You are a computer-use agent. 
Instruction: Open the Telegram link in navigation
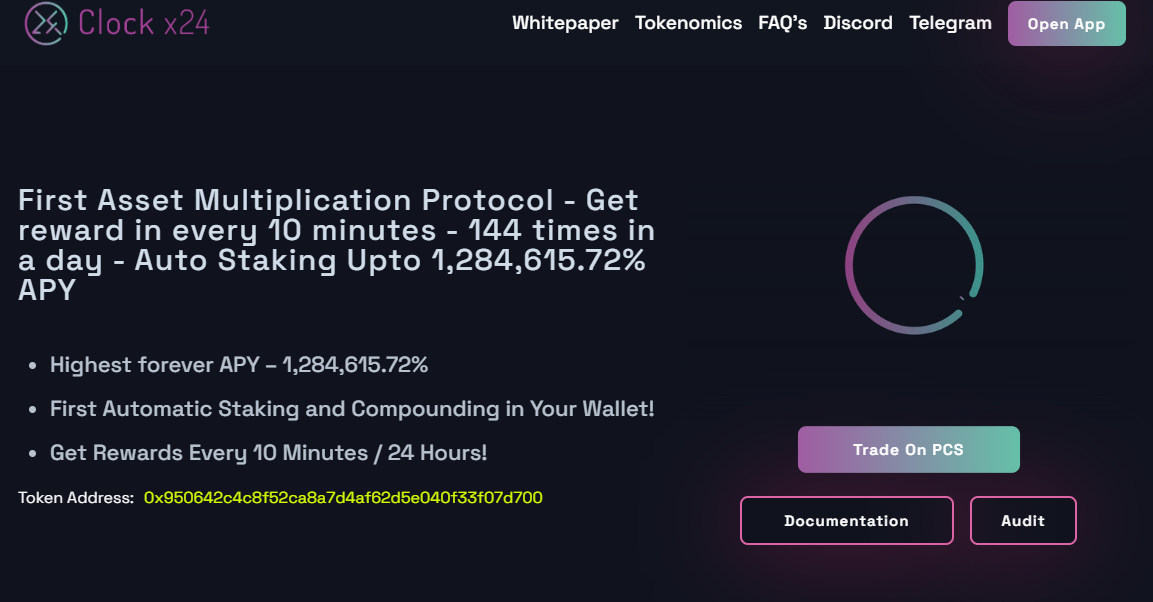pyautogui.click(x=950, y=23)
